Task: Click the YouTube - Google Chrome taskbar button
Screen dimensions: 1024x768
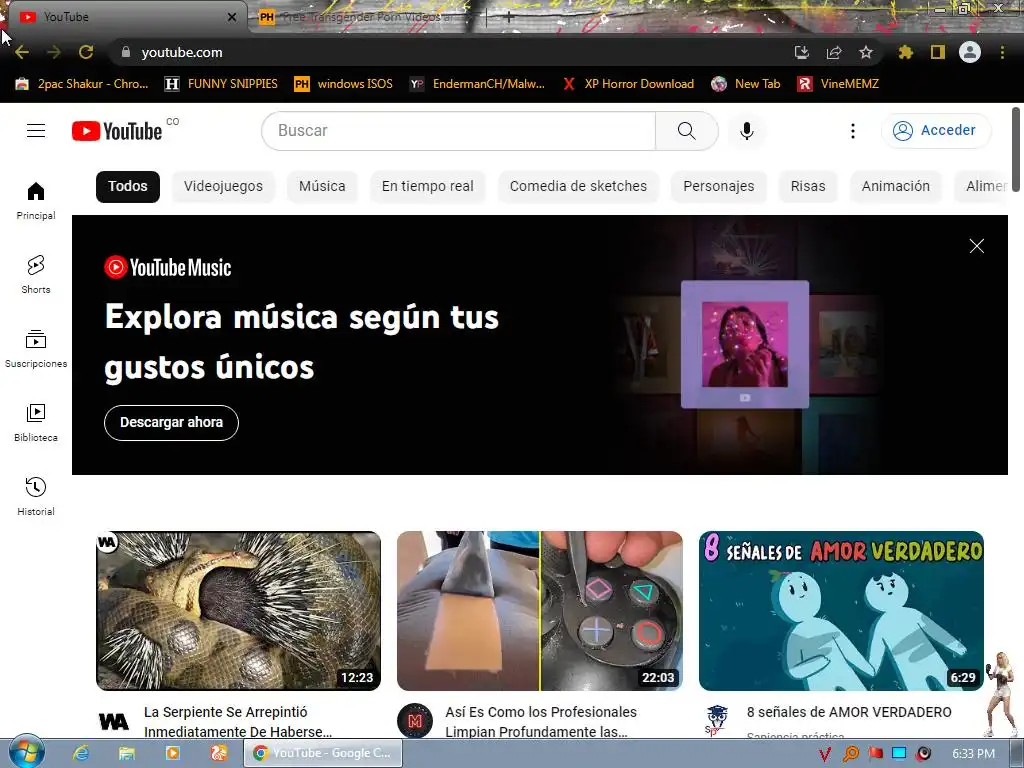Action: pyautogui.click(x=323, y=753)
